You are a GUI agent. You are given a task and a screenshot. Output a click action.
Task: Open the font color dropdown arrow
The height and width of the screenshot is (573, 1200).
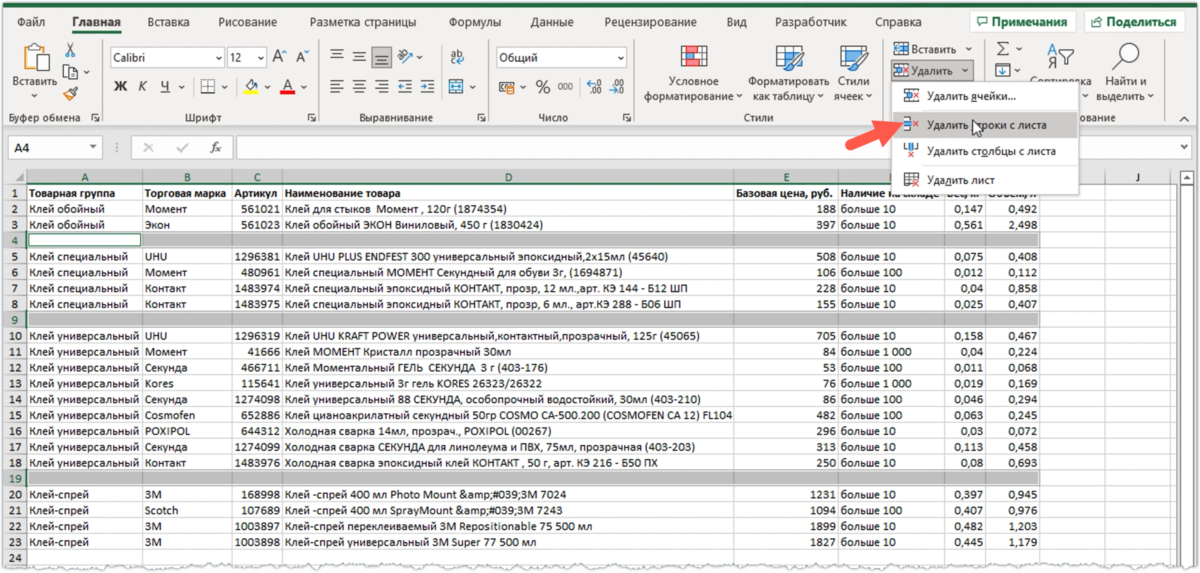tap(304, 87)
